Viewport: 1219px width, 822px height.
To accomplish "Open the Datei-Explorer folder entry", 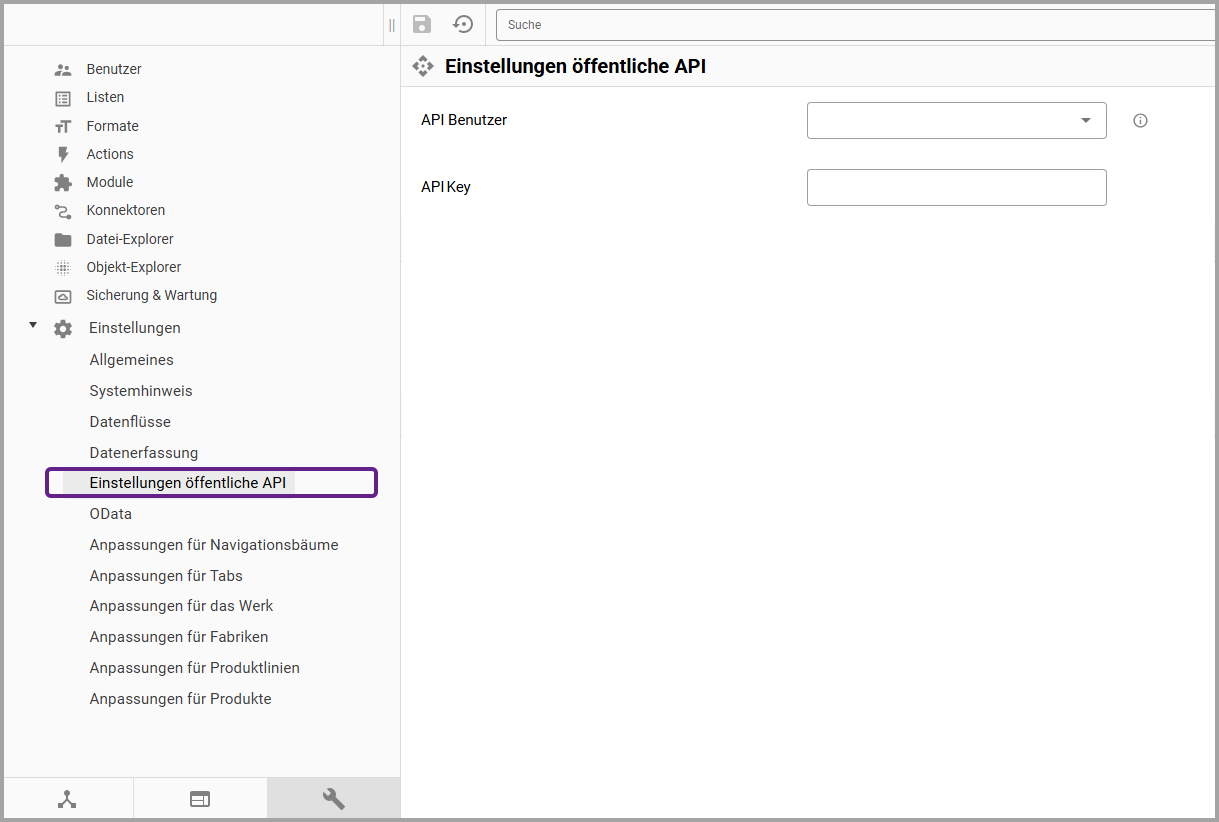I will point(129,239).
